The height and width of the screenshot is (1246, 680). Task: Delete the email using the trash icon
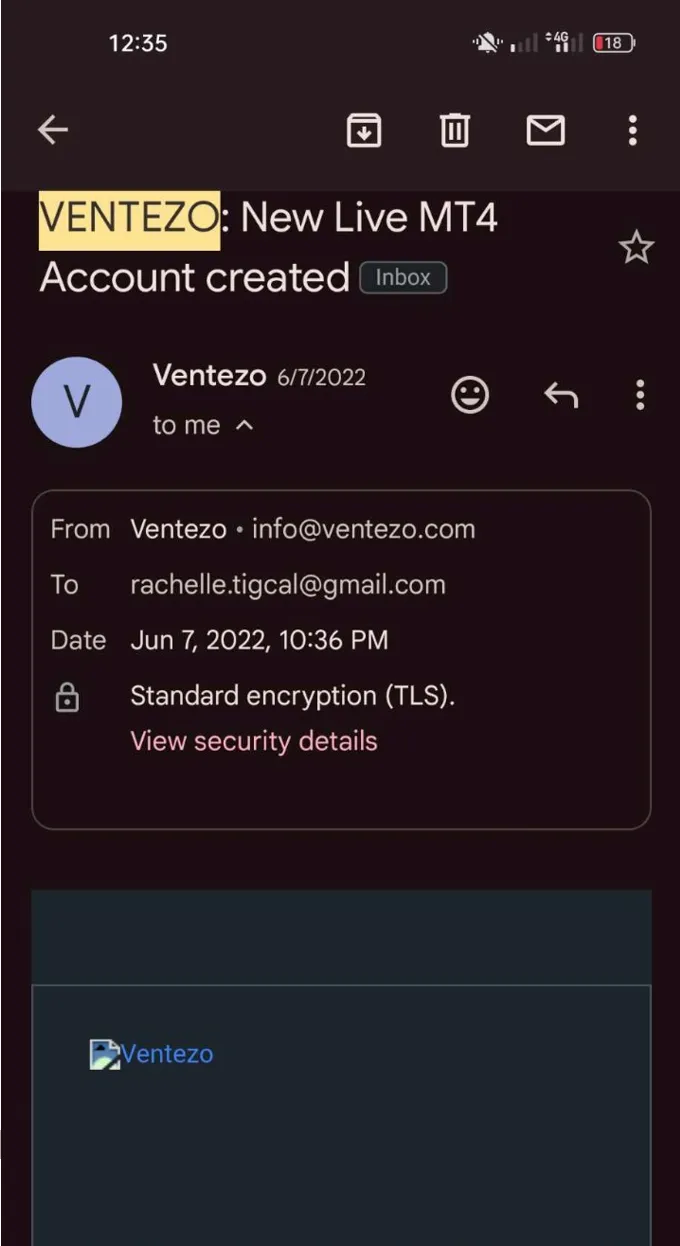(x=455, y=130)
